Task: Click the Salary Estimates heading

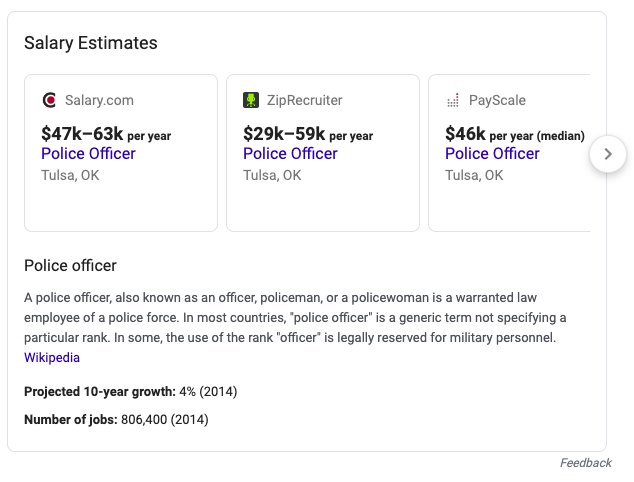Action: pos(91,43)
